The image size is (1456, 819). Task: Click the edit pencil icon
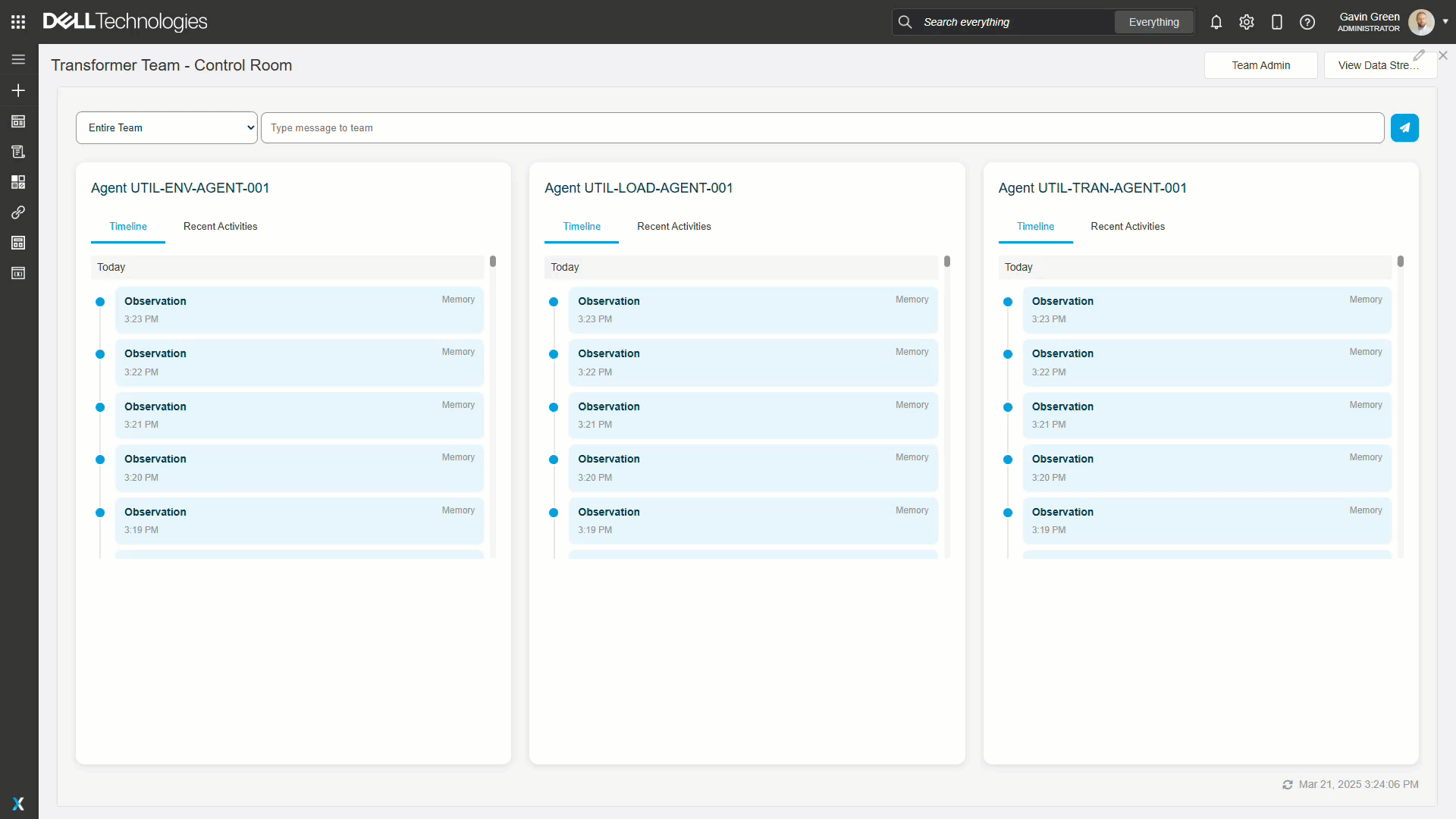1419,55
